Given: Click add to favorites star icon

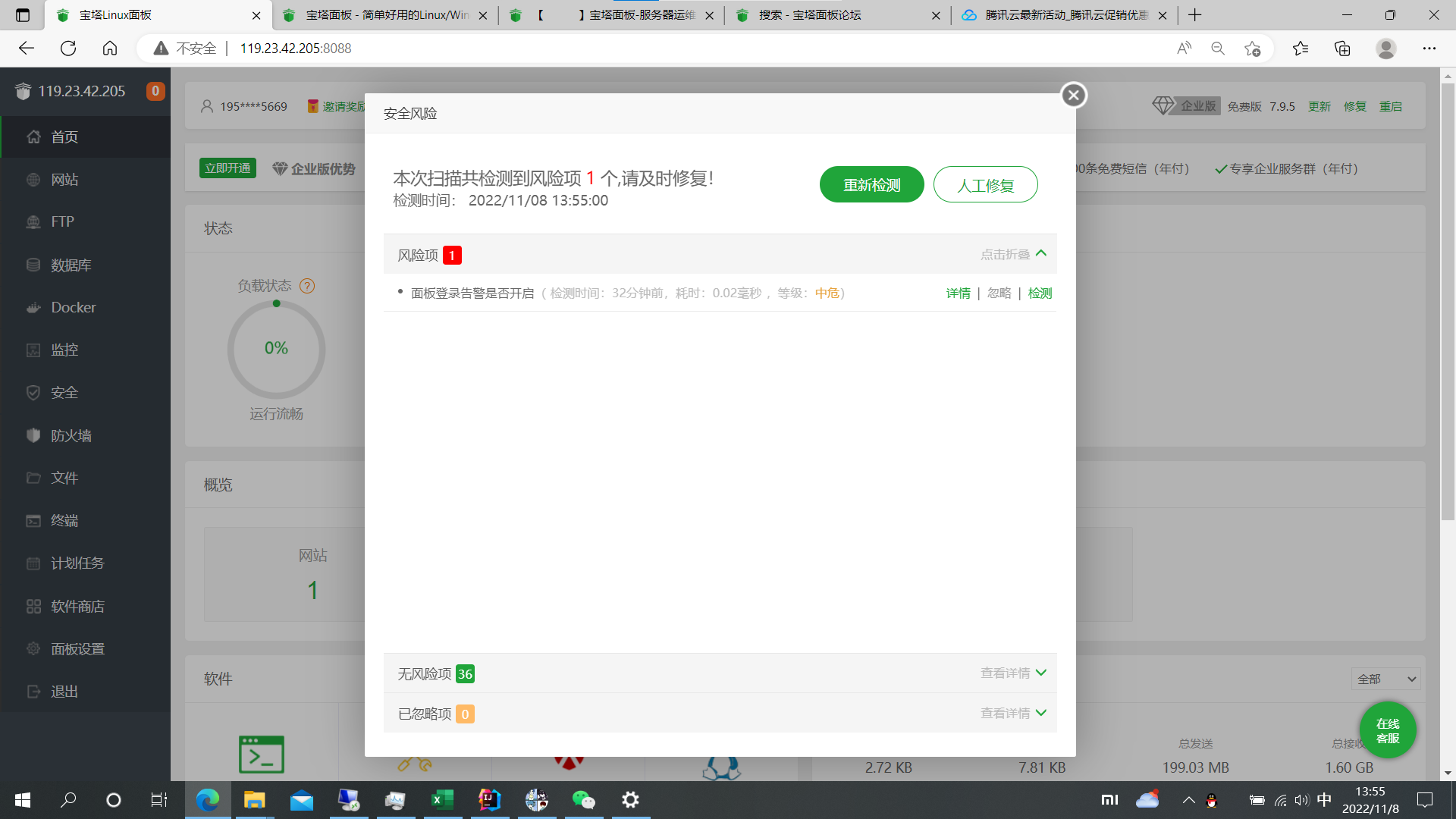Looking at the screenshot, I should pyautogui.click(x=1252, y=49).
